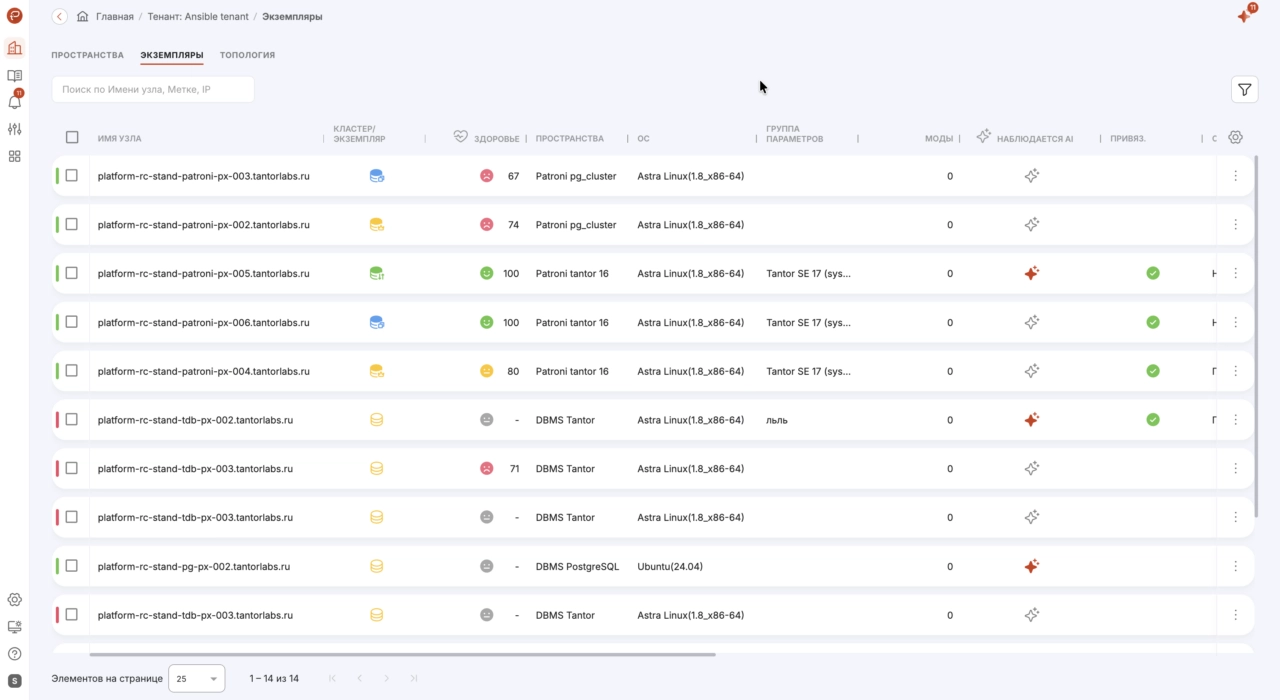Click instance database icon of pg-px-002
The width and height of the screenshot is (1280, 700).
377,566
